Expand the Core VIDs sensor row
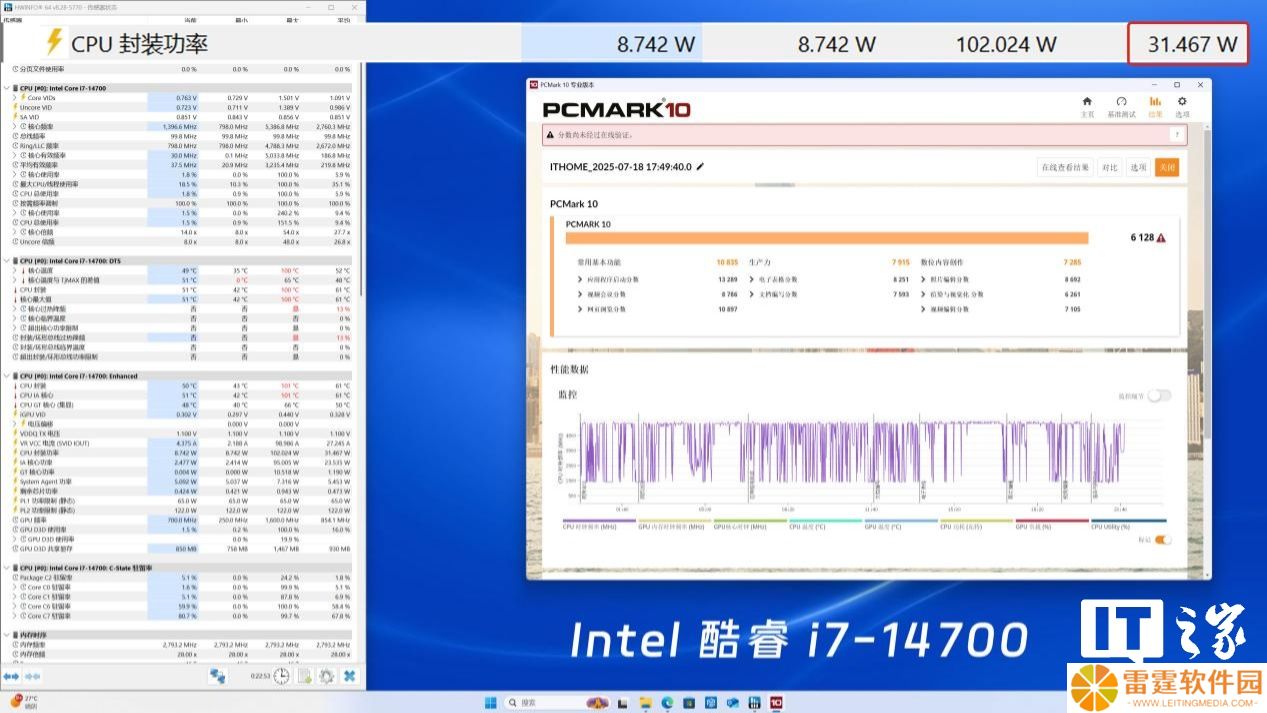Image resolution: width=1267 pixels, height=713 pixels. point(14,97)
